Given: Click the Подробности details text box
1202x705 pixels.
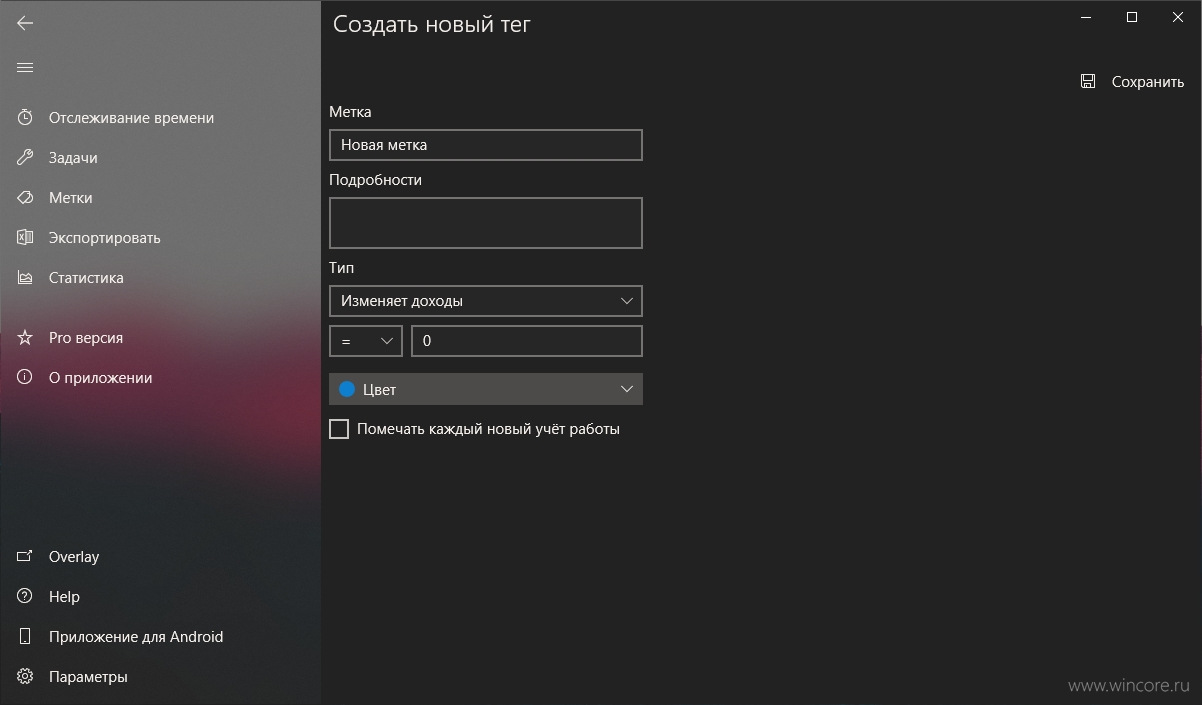Looking at the screenshot, I should tap(486, 223).
